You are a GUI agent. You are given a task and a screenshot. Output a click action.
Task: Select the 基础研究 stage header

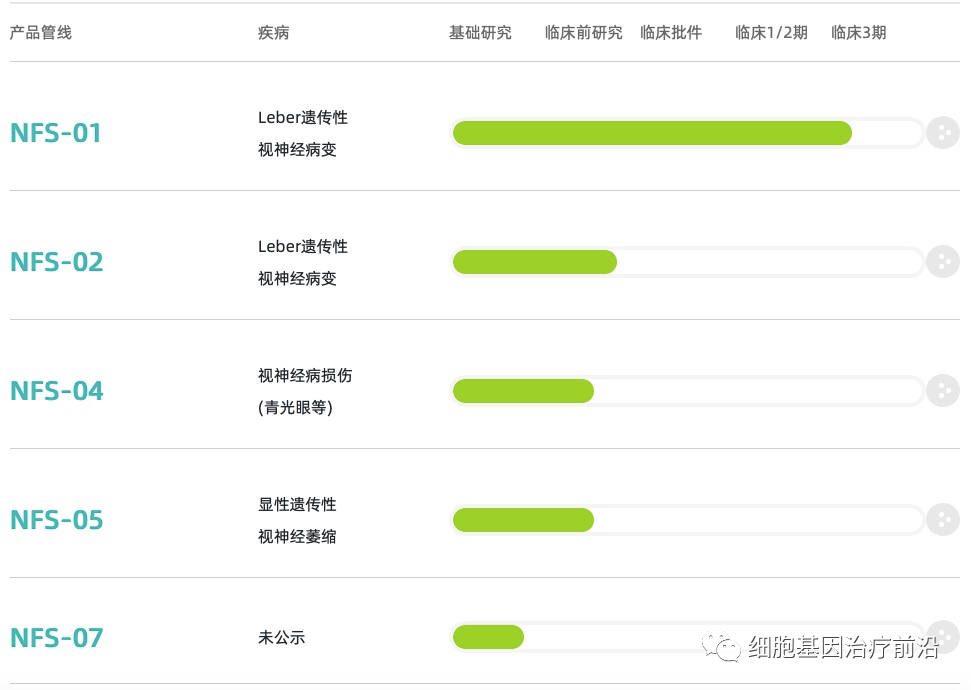[480, 33]
